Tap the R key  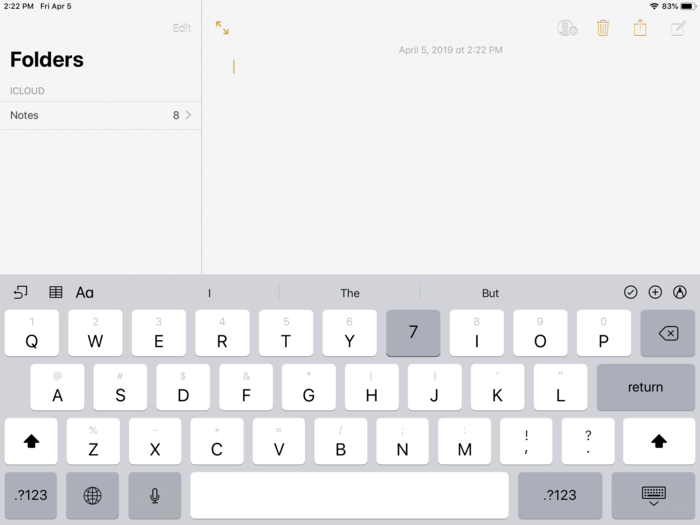(x=222, y=333)
